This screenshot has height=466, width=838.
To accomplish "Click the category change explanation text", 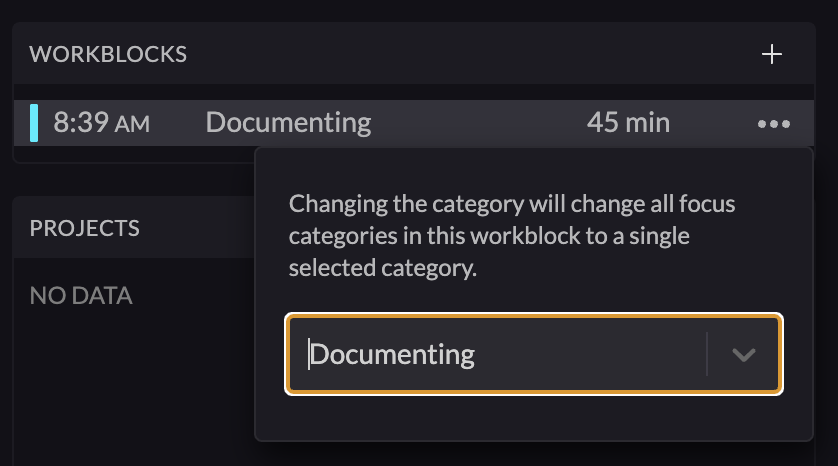I will [x=512, y=236].
